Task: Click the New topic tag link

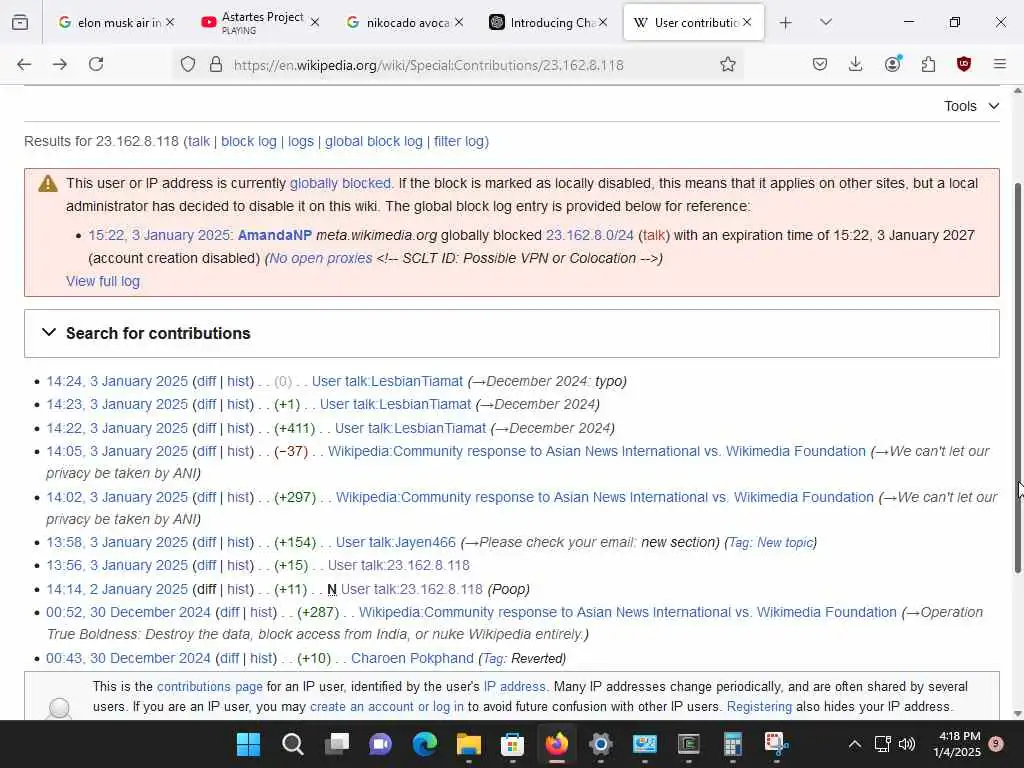Action: click(x=785, y=542)
